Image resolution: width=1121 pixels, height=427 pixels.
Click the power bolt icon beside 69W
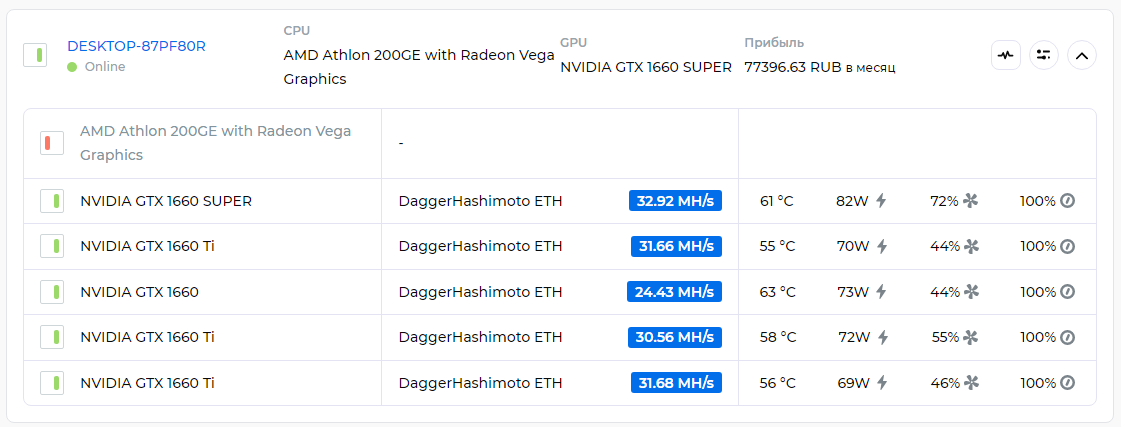(881, 383)
